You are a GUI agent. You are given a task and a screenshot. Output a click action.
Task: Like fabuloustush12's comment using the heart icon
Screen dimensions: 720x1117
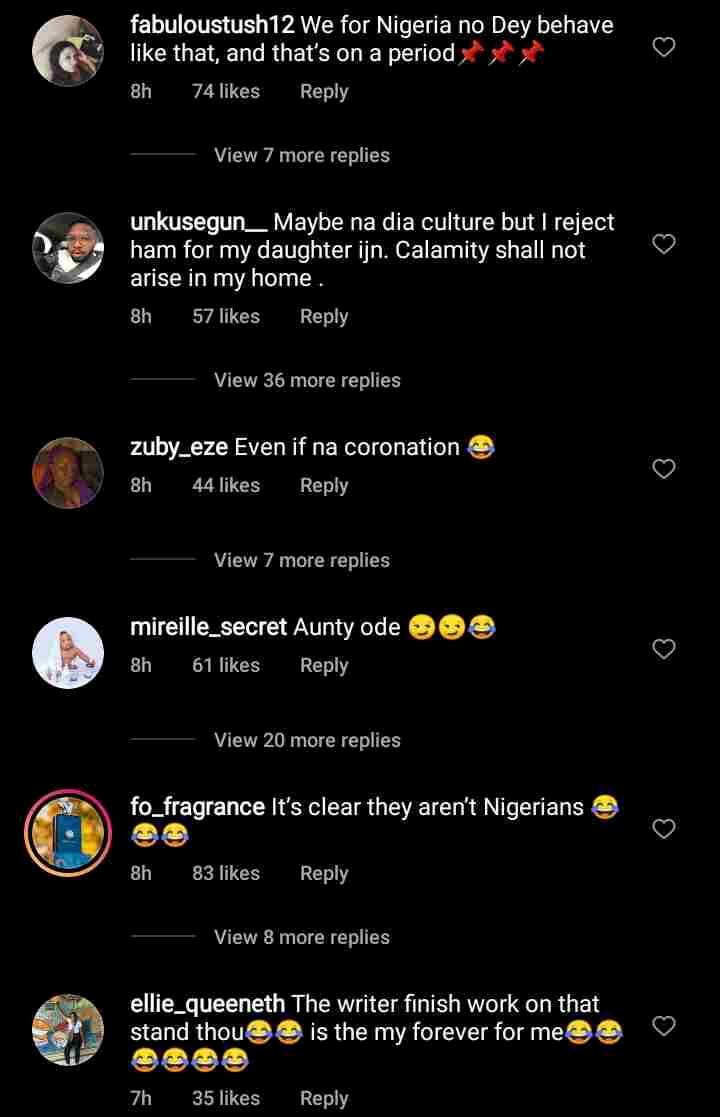(663, 47)
